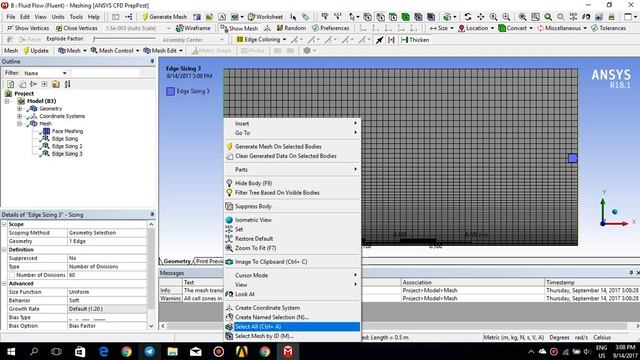Open the Windows Start menu
Image resolution: width=640 pixels, height=360 pixels.
coord(11,351)
